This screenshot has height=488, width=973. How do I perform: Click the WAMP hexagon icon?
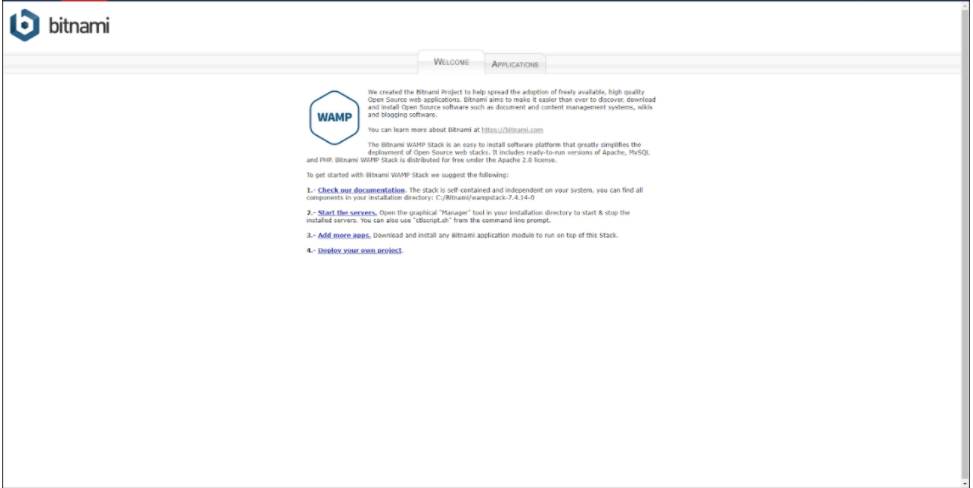coord(334,117)
